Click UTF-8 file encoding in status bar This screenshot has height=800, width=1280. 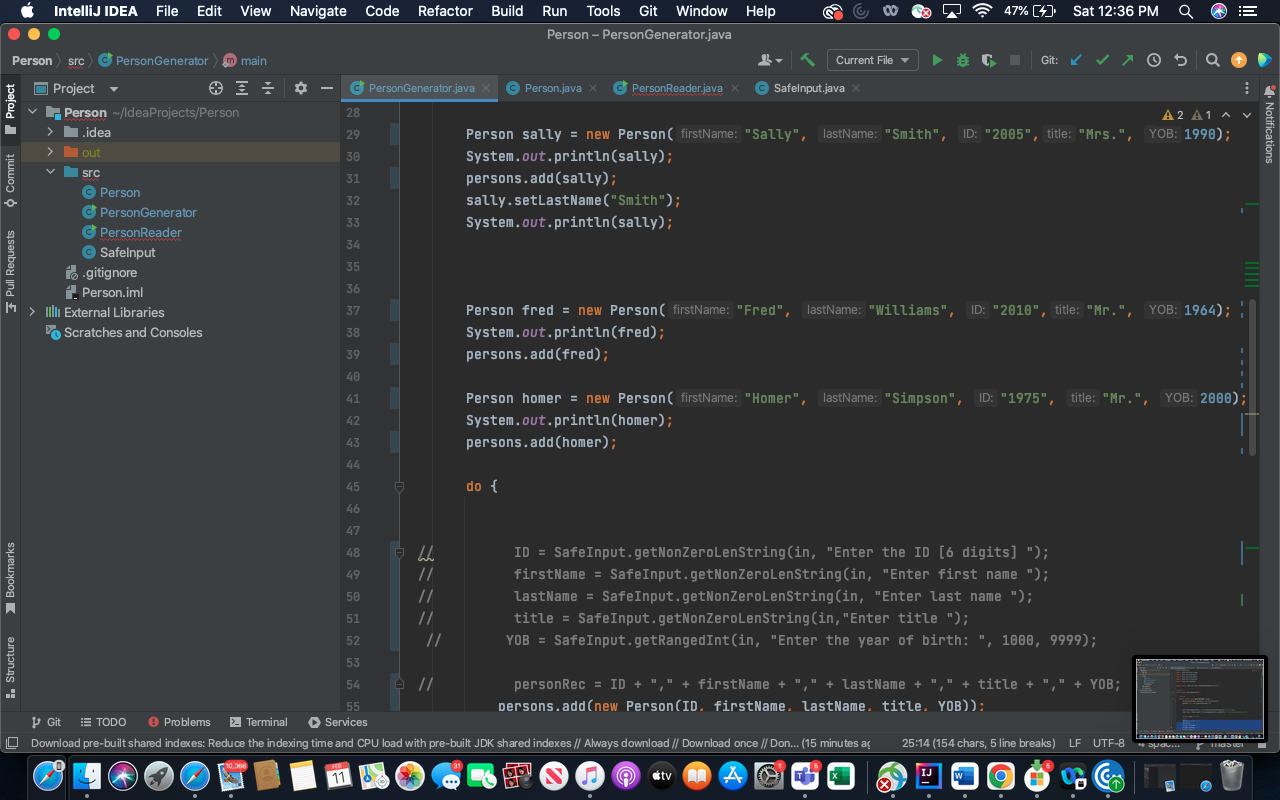(1108, 743)
